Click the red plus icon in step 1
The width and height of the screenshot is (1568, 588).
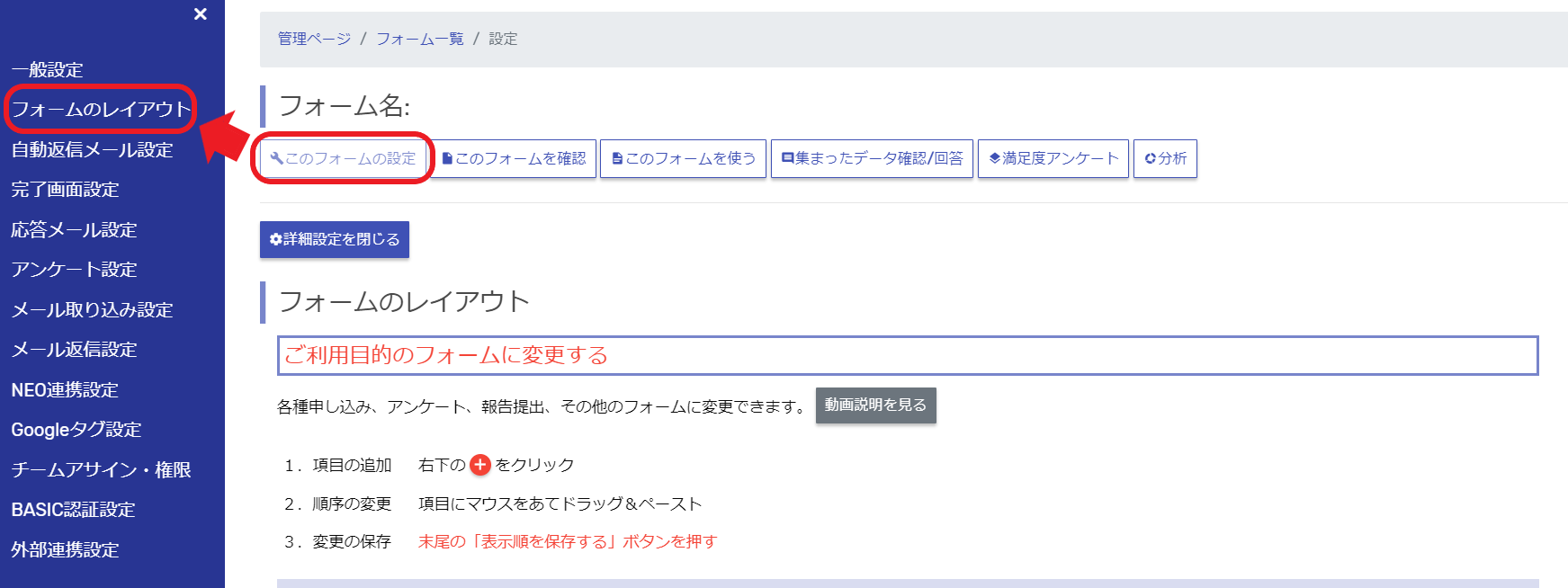(x=480, y=465)
